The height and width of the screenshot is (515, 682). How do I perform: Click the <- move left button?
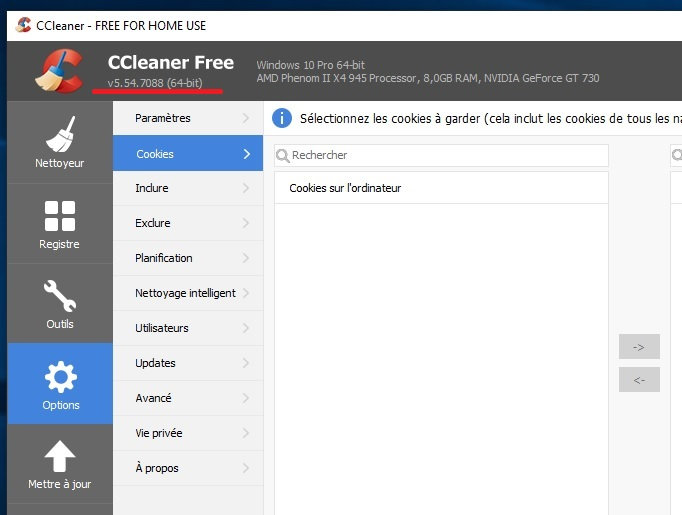[639, 380]
